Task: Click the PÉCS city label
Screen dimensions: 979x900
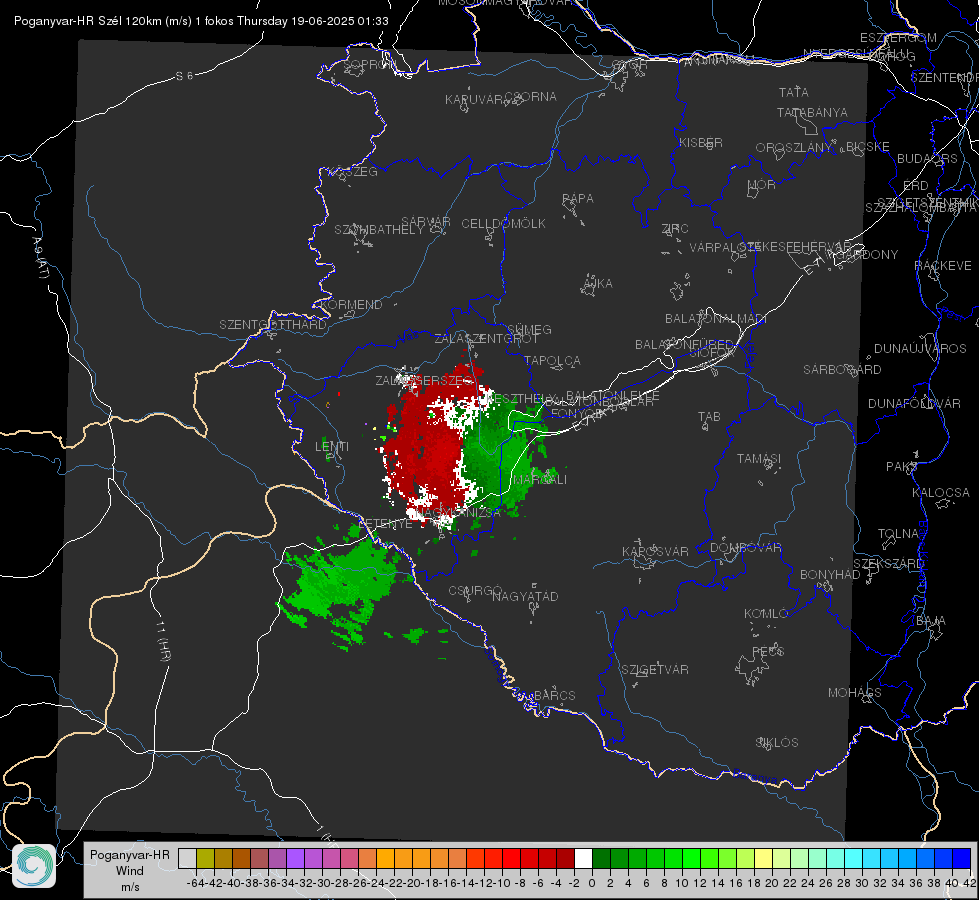Action: point(768,651)
